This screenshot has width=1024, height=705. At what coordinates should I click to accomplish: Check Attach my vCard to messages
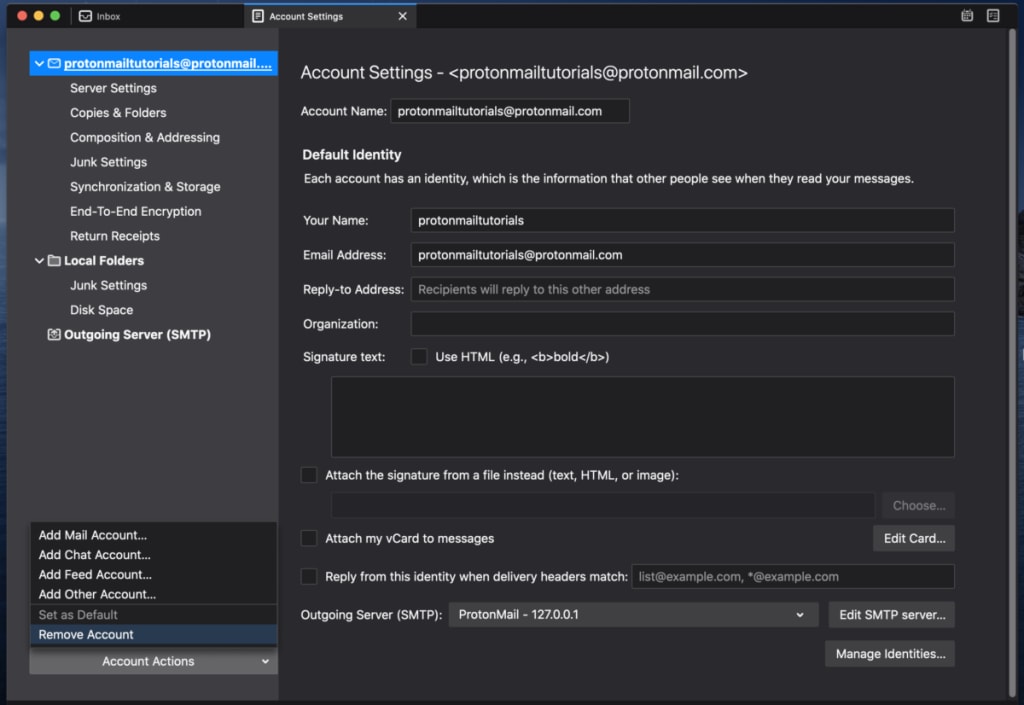click(x=309, y=538)
